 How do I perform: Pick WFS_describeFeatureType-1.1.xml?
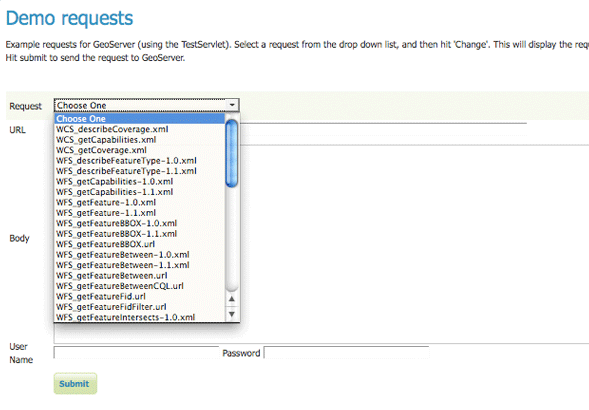click(140, 171)
